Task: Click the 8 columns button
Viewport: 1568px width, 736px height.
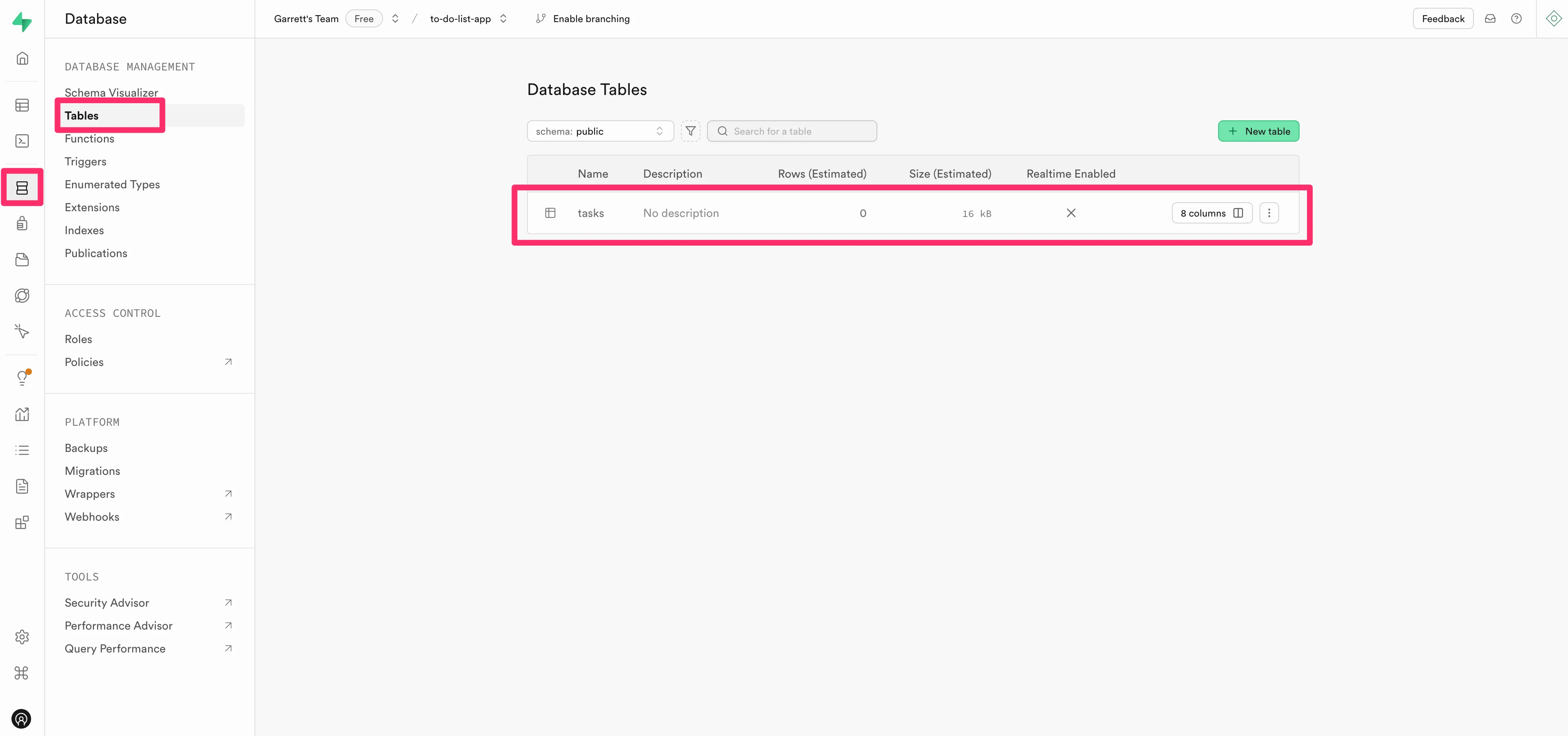Action: (1211, 213)
